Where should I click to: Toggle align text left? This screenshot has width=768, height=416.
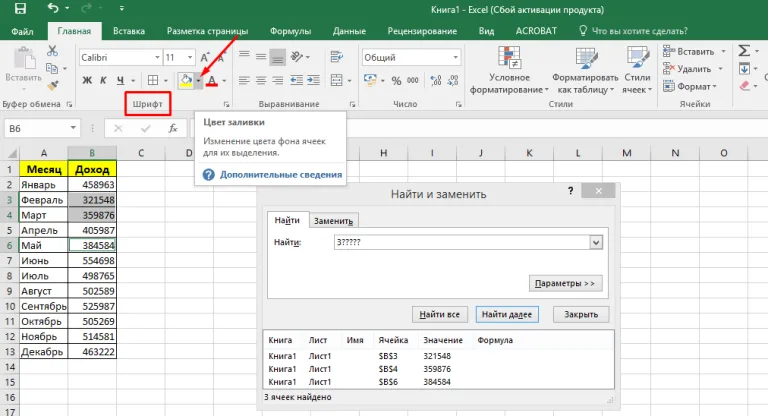pyautogui.click(x=244, y=80)
